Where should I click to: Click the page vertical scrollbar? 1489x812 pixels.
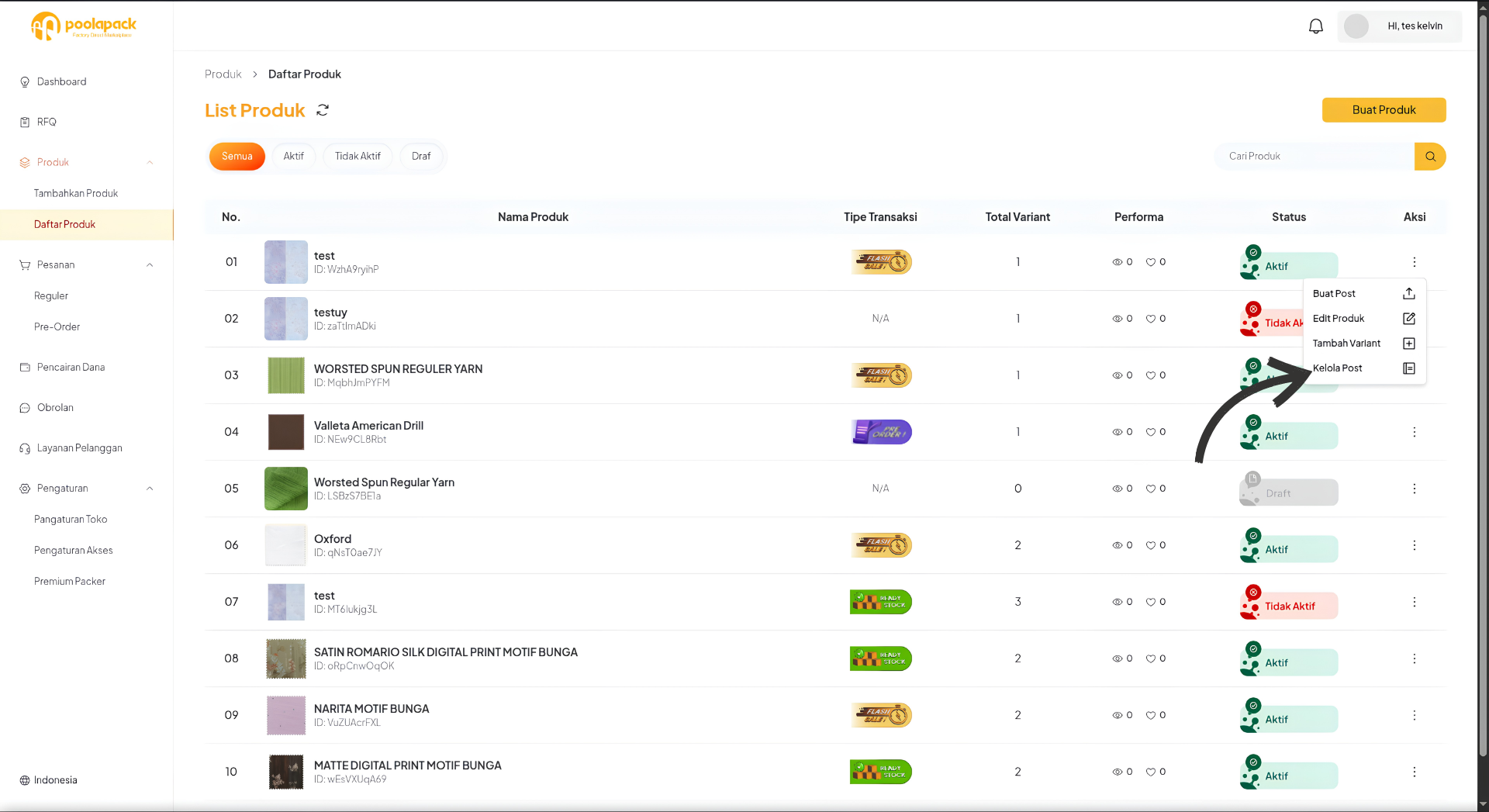click(x=1483, y=388)
